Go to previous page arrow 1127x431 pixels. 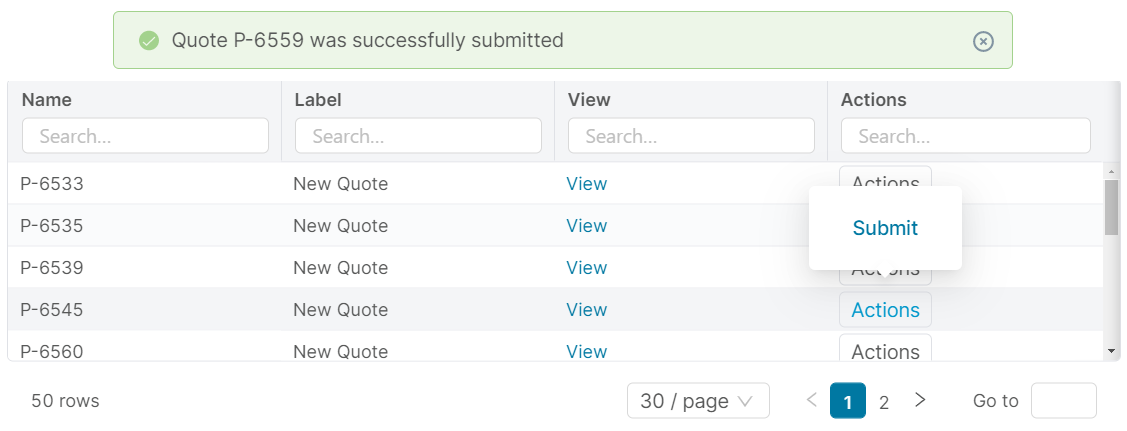pos(812,400)
